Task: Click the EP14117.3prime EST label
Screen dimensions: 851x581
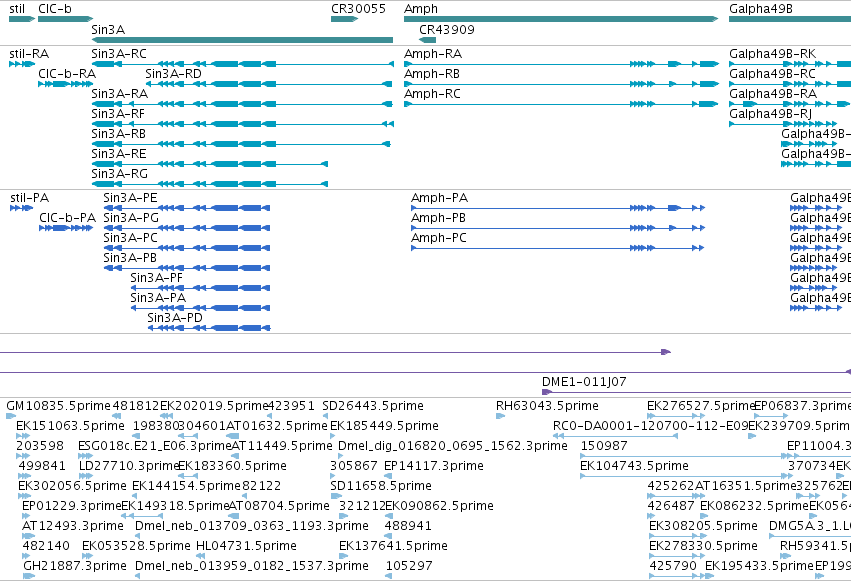Action: click(x=434, y=466)
